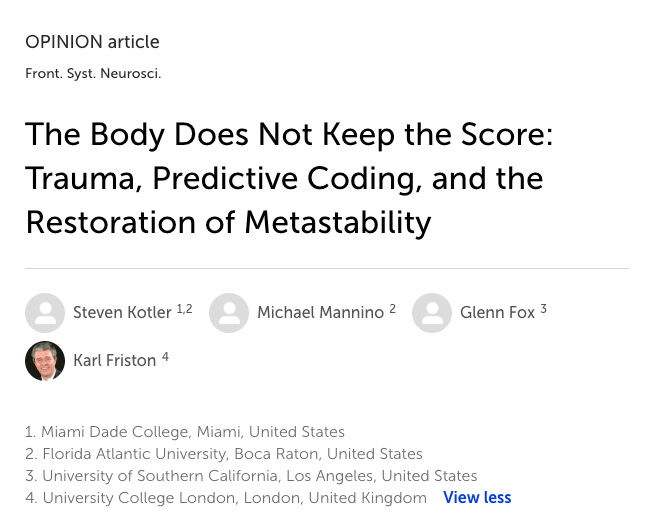Click superscript 1,2 beside Steven Kotler
657x529 pixels.
(x=184, y=309)
